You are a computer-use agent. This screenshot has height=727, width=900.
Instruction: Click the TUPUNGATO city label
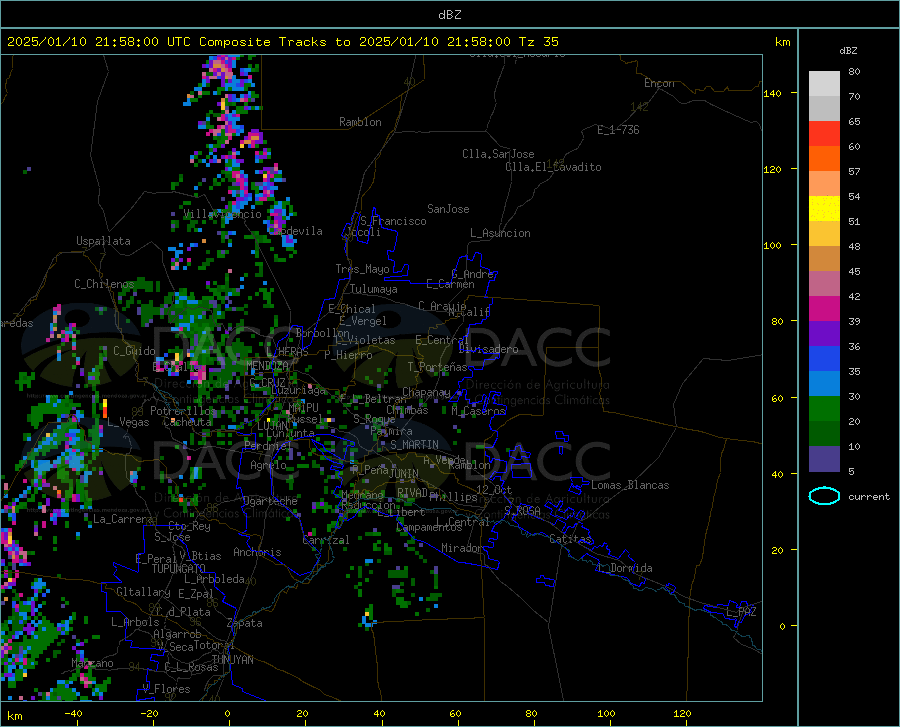[x=179, y=569]
